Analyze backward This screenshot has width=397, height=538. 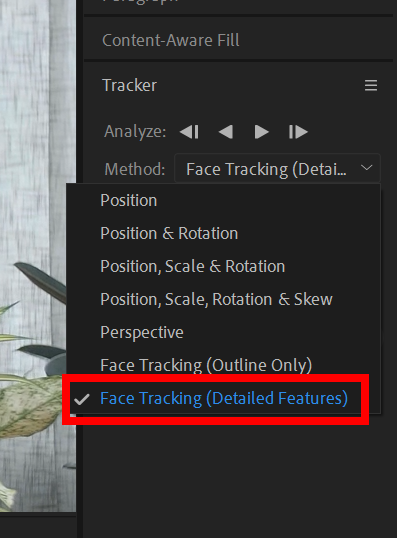(x=226, y=132)
